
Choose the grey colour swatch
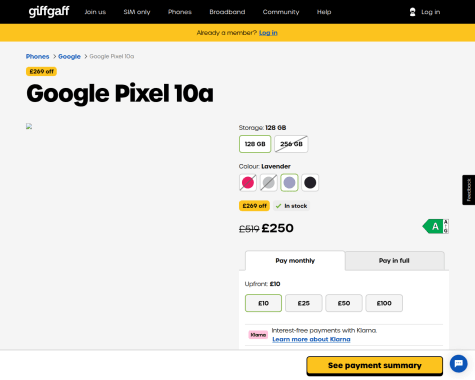point(268,183)
